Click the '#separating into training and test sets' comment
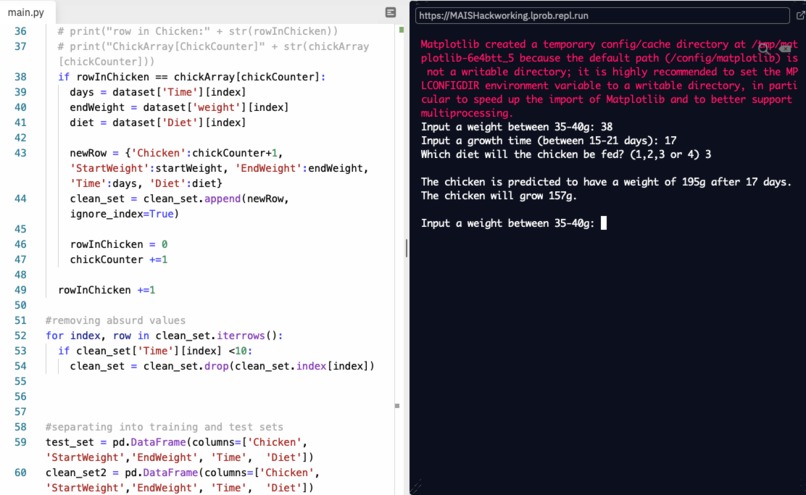The height and width of the screenshot is (495, 806). click(x=164, y=427)
